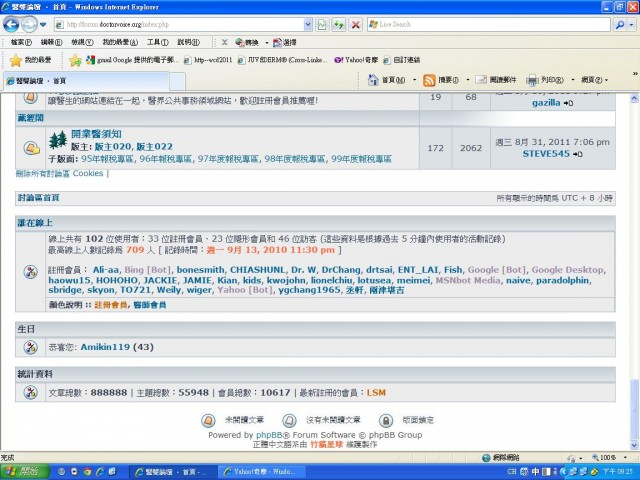The image size is (640, 480).
Task: Click the online member CHIASHUNL link
Action: 258,270
